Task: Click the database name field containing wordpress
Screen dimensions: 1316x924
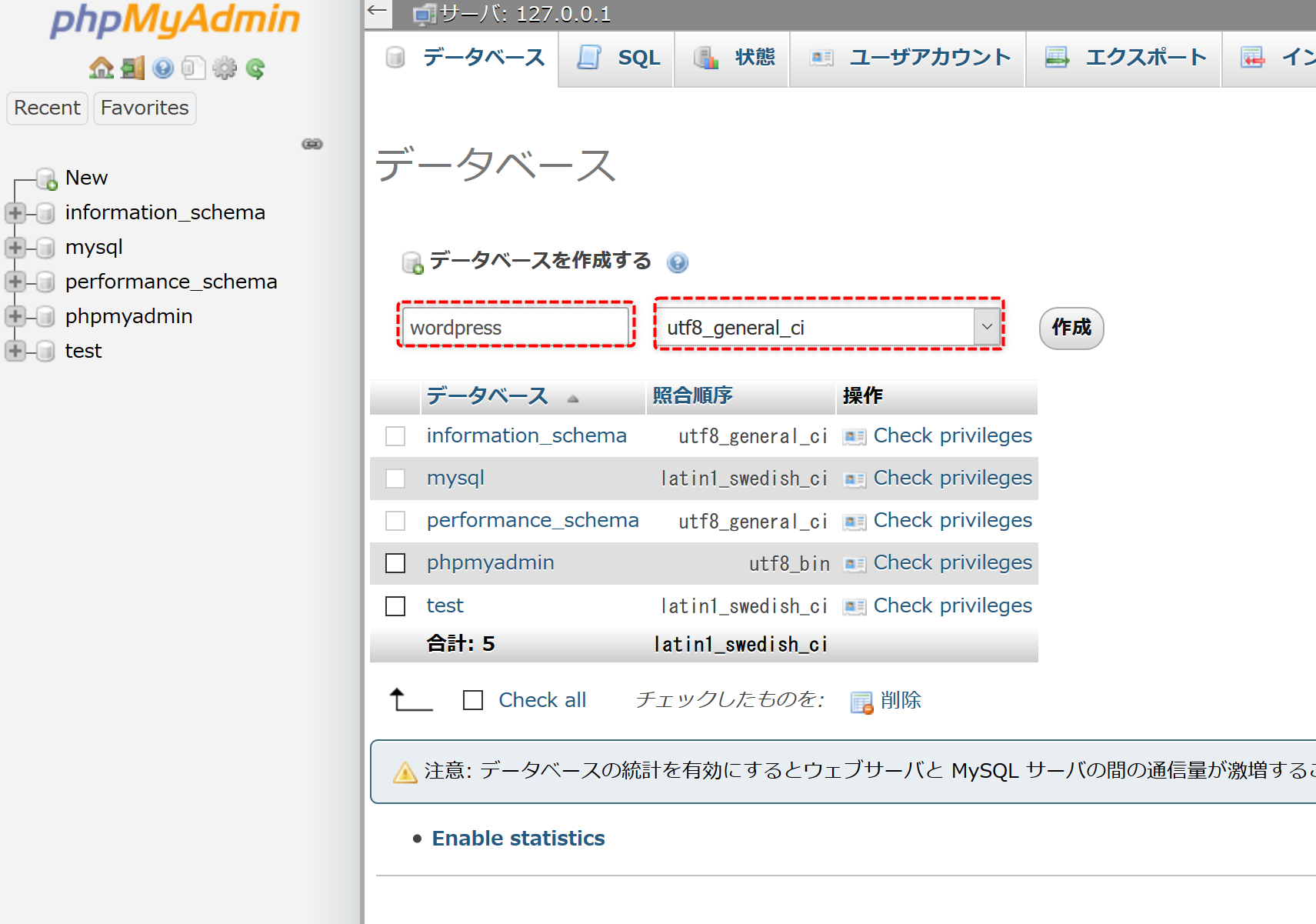Action: (x=515, y=327)
